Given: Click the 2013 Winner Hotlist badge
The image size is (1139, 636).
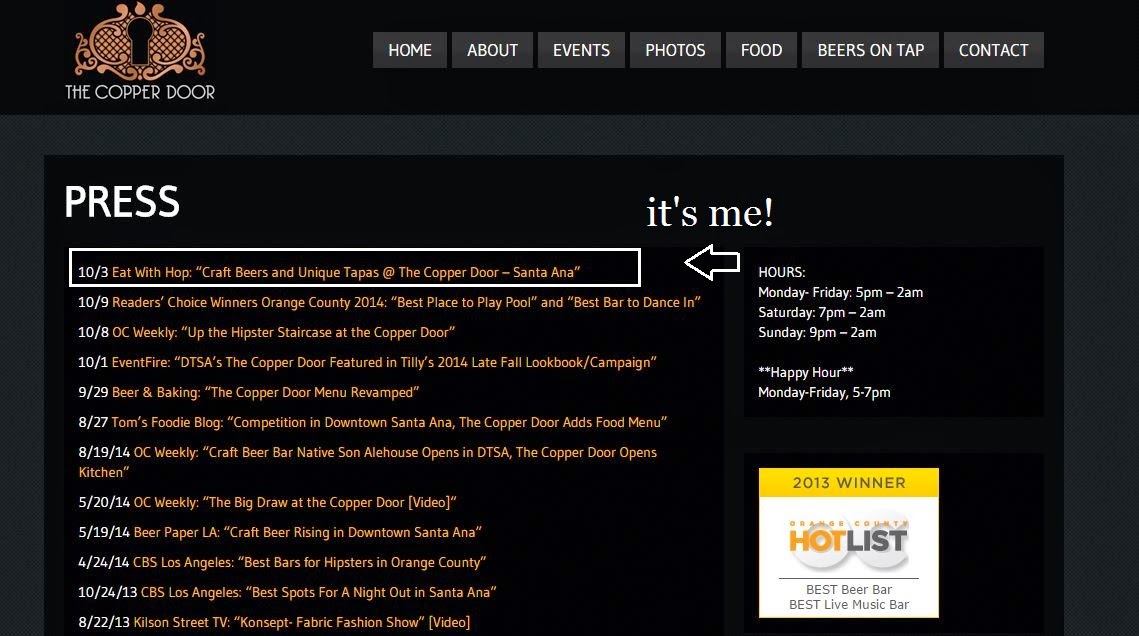Looking at the screenshot, I should (x=848, y=542).
